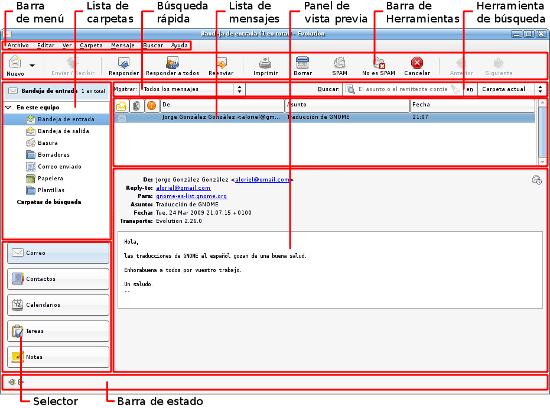Mark message as SPAM icon
The image size is (550, 408).
pyautogui.click(x=339, y=63)
